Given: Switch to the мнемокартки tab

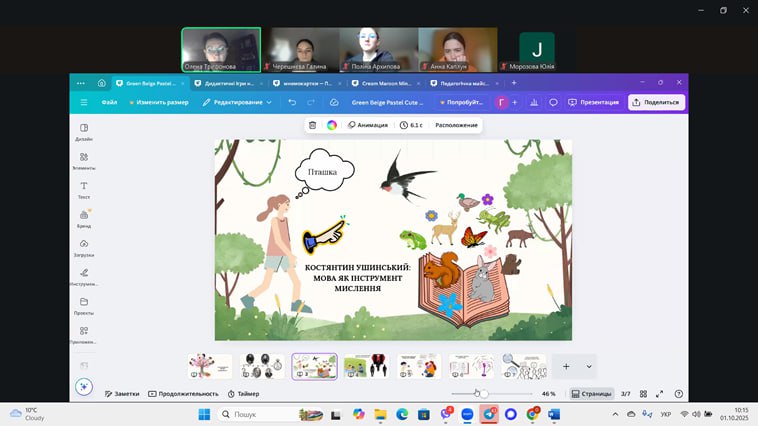Looking at the screenshot, I should (x=307, y=83).
